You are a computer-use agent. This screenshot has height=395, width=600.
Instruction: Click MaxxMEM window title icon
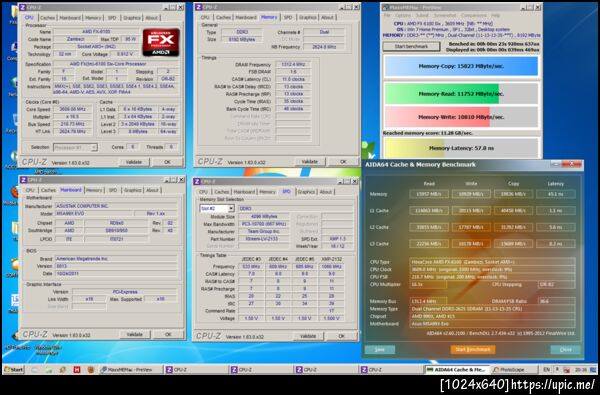pyautogui.click(x=386, y=7)
